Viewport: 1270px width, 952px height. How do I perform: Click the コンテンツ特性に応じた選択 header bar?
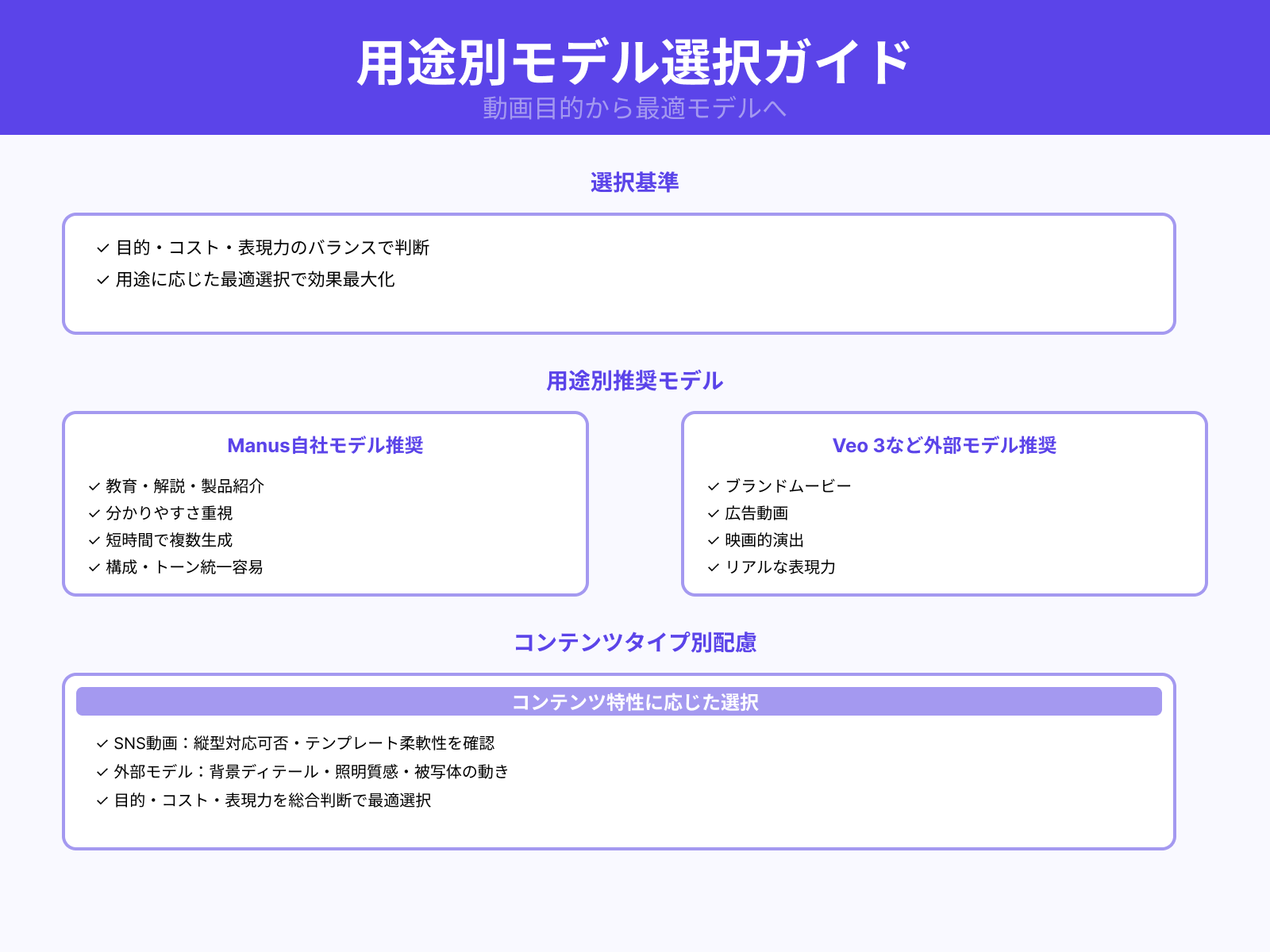click(x=635, y=701)
